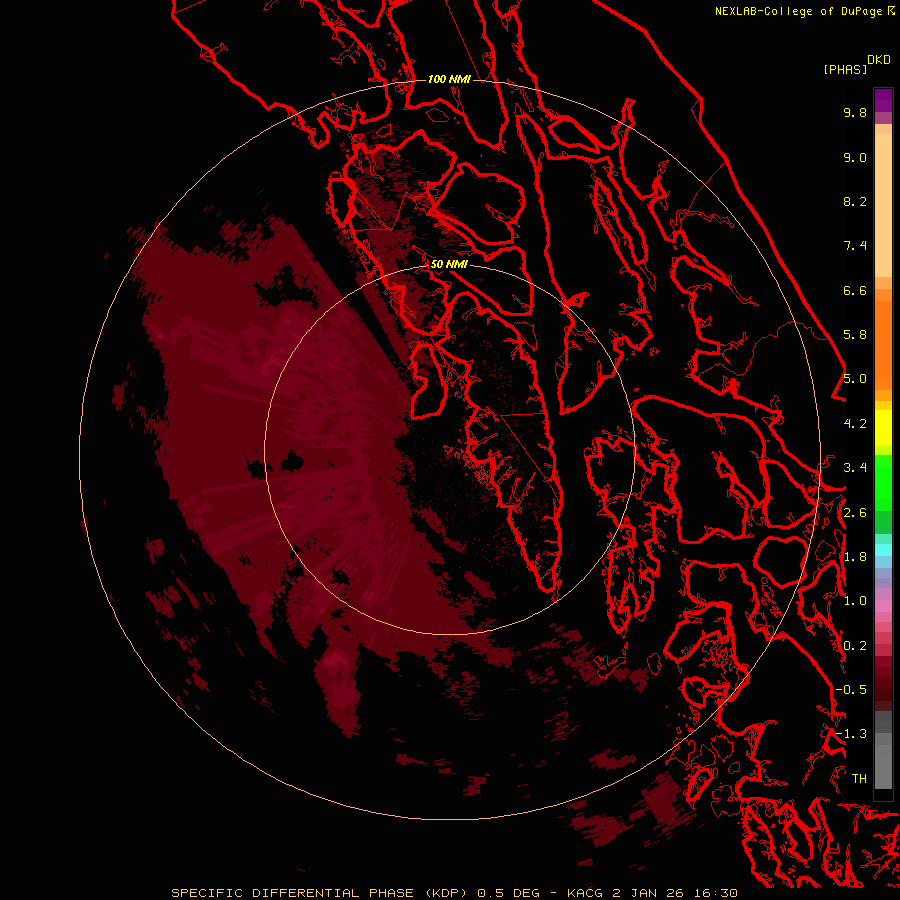Click the TH legend label
900x900 pixels.
click(859, 779)
